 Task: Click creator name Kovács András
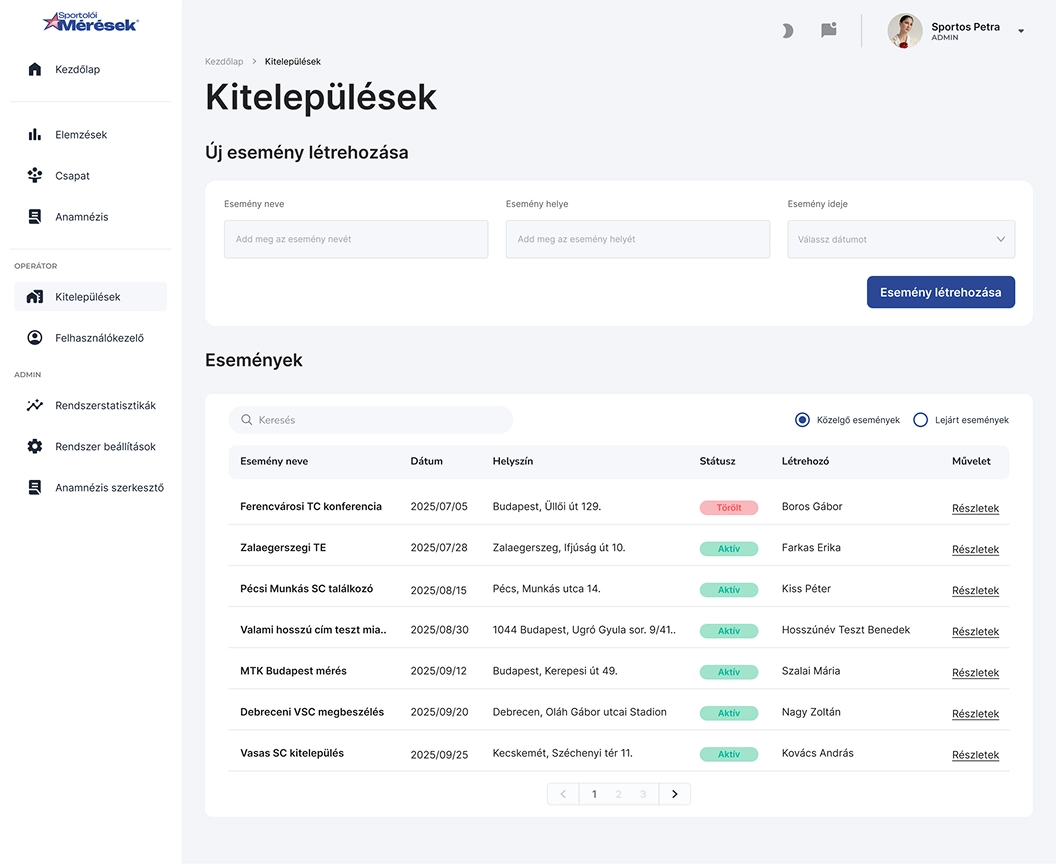tap(818, 753)
